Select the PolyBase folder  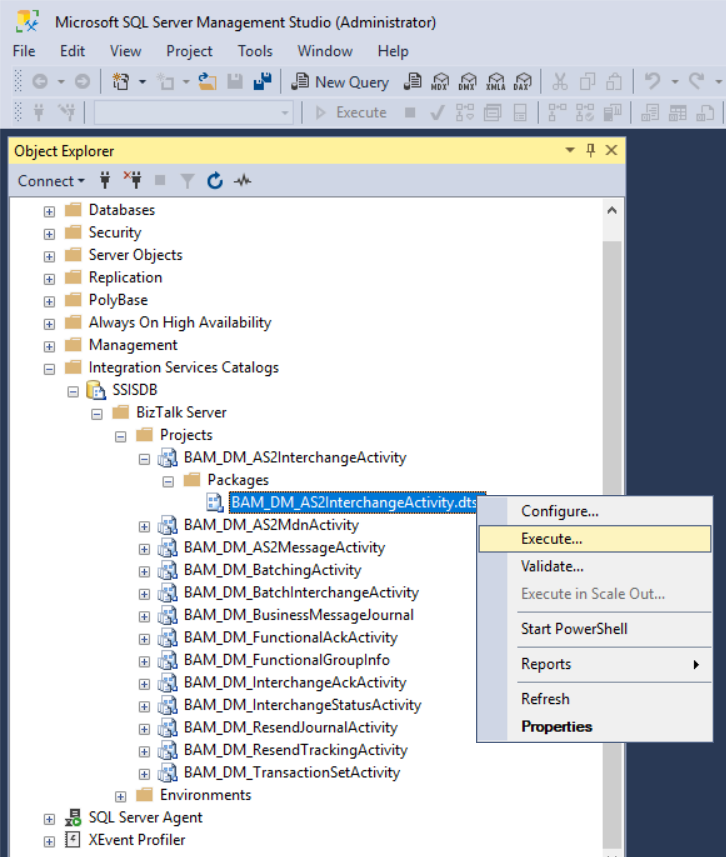[x=118, y=300]
